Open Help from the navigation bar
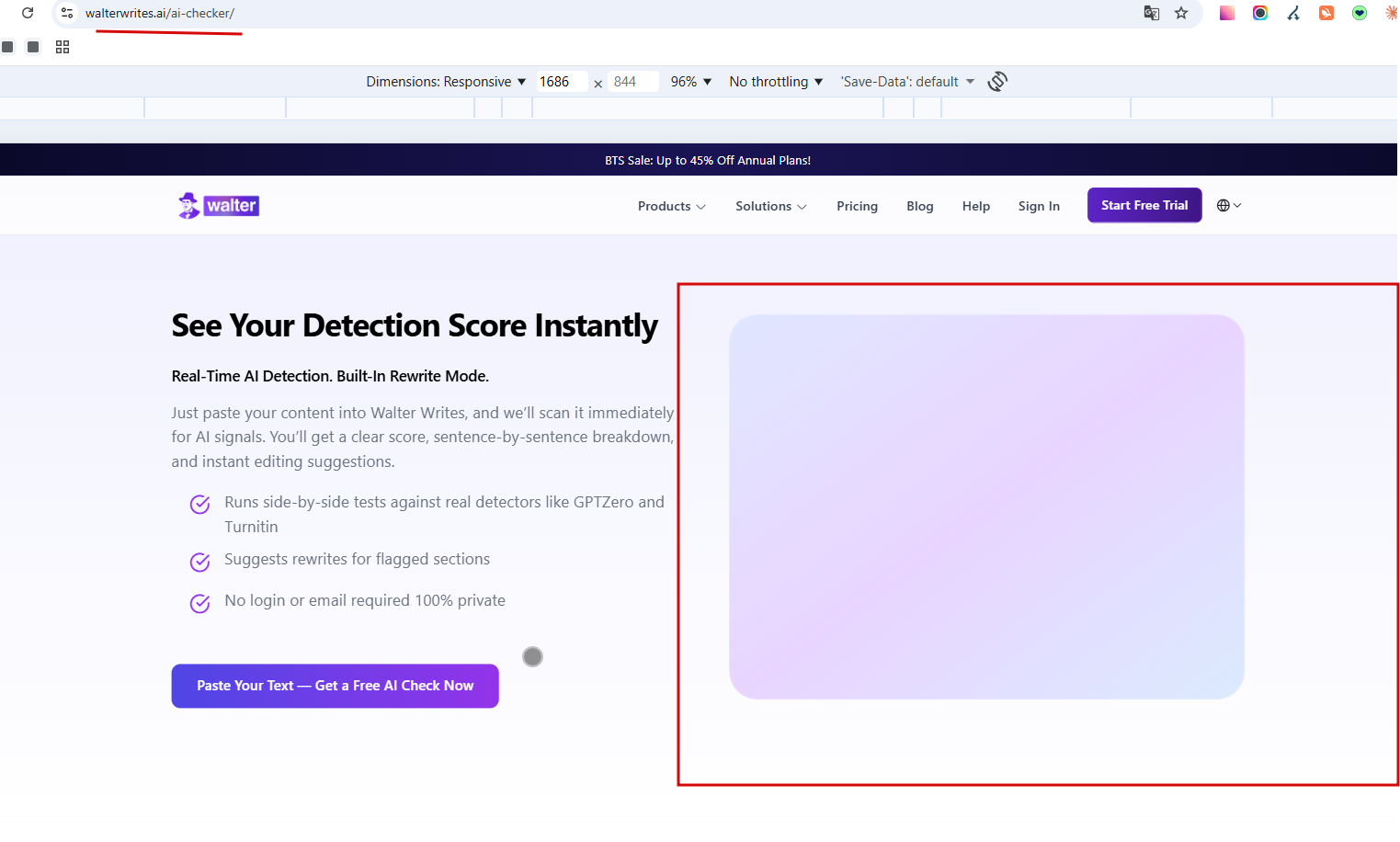 (976, 206)
